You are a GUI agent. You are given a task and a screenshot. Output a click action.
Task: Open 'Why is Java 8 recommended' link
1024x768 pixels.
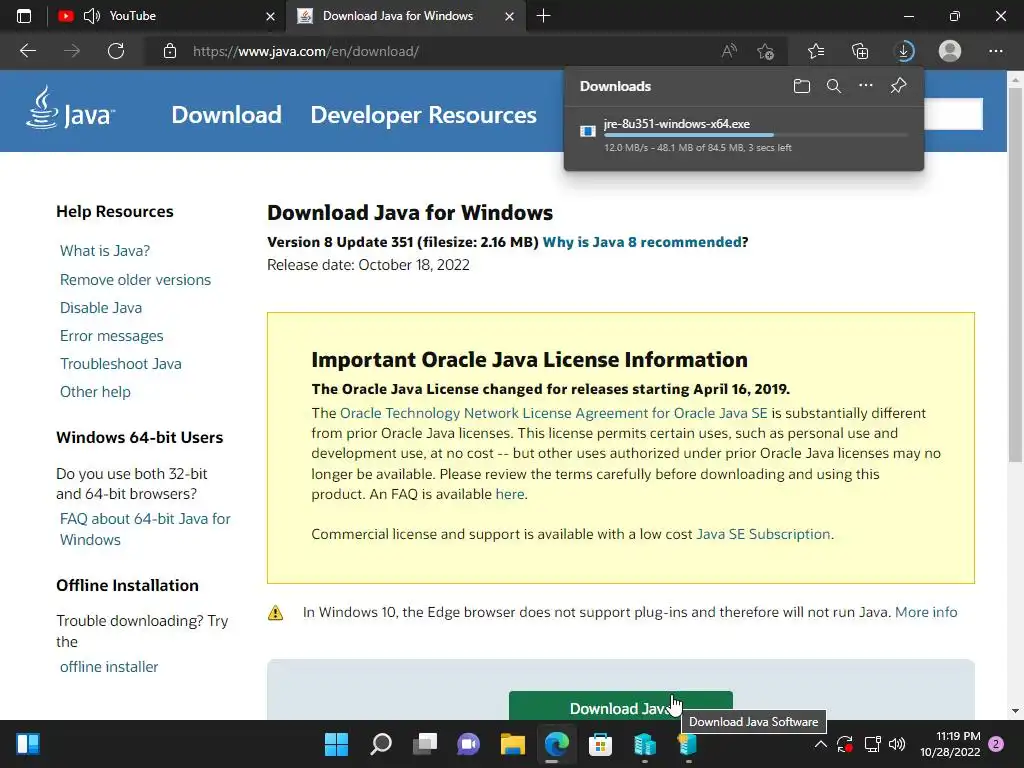coord(642,242)
